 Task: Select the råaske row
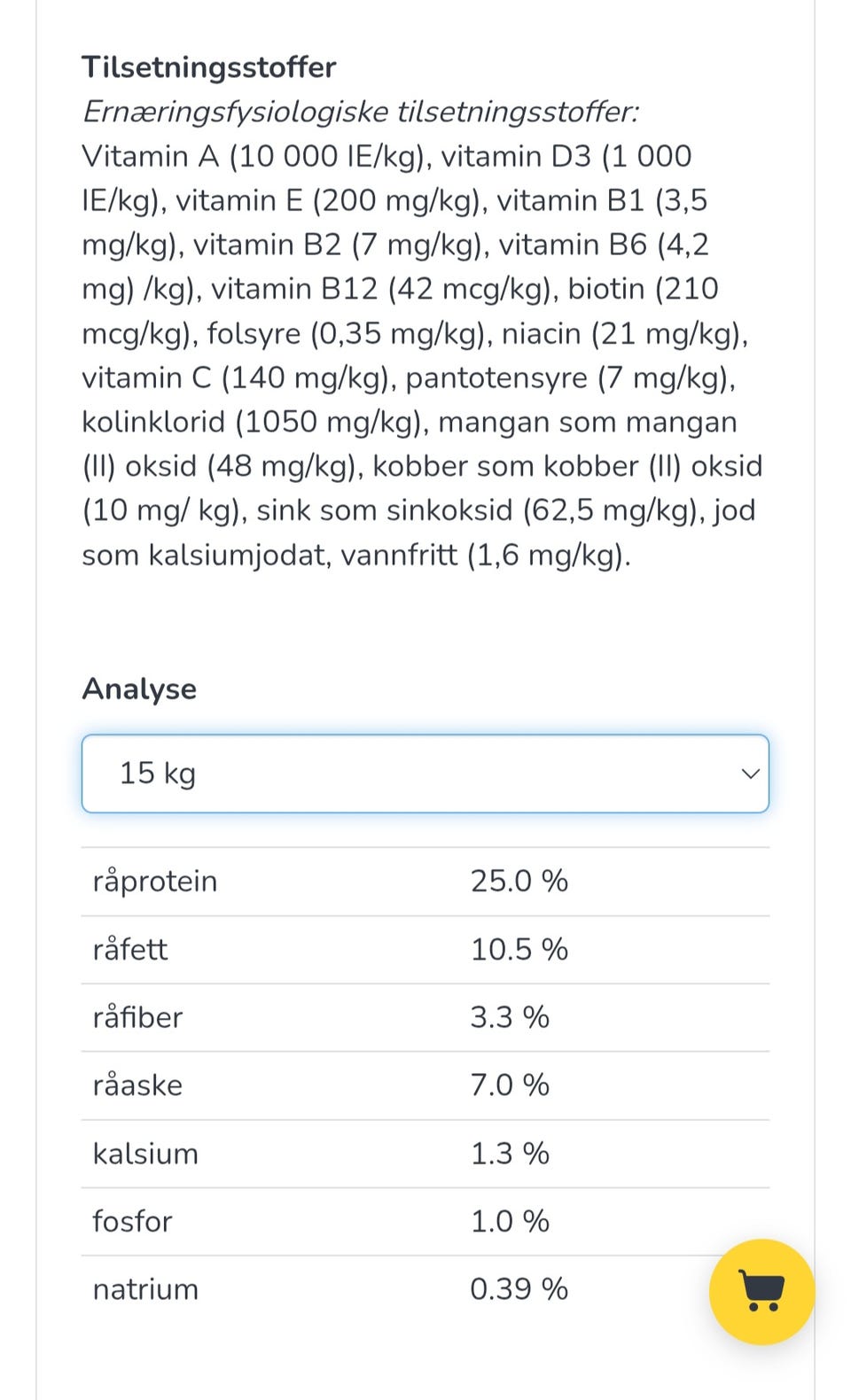coord(425,1085)
